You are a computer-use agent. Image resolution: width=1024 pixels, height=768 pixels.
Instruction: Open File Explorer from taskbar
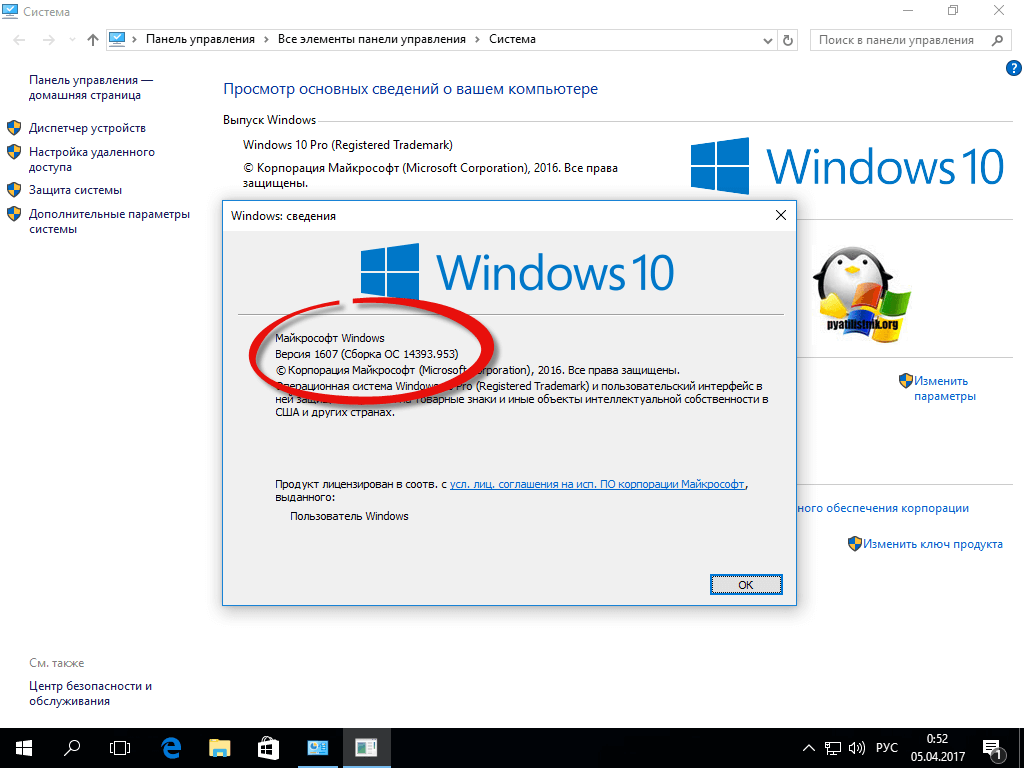(x=219, y=748)
